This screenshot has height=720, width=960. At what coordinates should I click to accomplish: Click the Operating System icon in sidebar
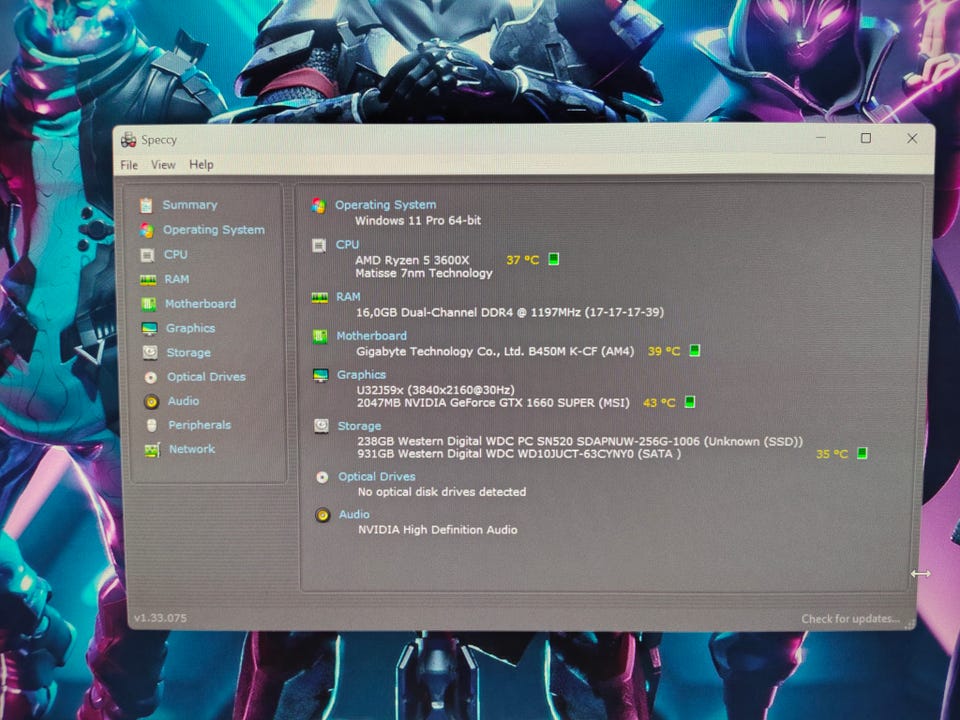(146, 230)
